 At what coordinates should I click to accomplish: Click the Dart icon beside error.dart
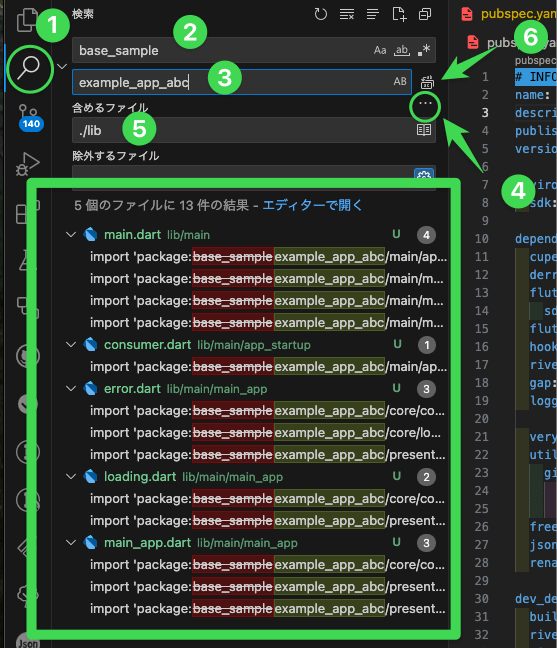(90, 389)
